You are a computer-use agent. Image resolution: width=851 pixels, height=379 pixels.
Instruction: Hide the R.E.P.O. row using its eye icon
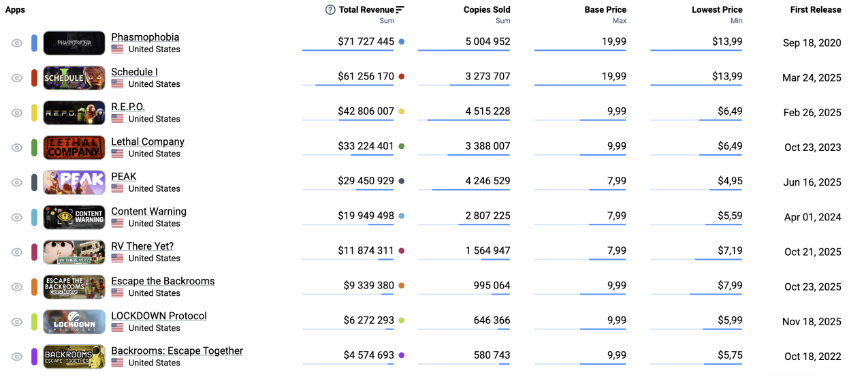(17, 112)
